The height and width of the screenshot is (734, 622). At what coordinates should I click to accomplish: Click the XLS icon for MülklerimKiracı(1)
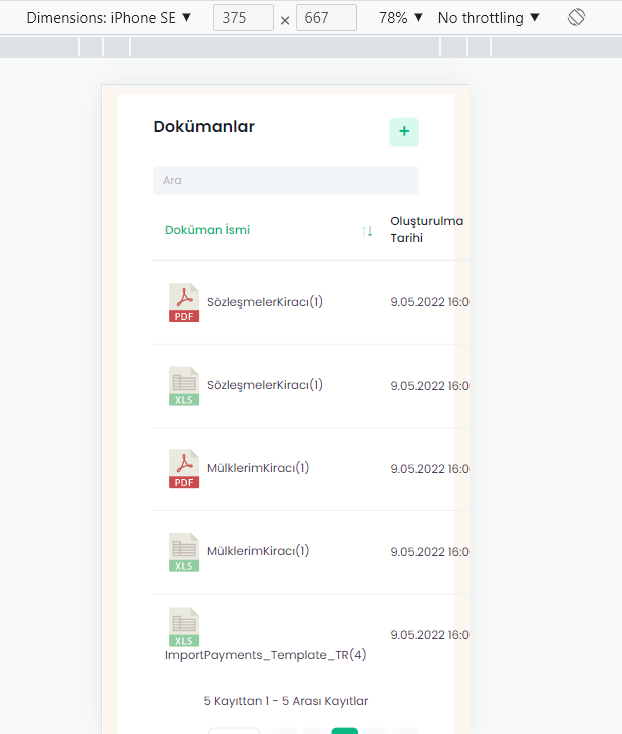(184, 552)
